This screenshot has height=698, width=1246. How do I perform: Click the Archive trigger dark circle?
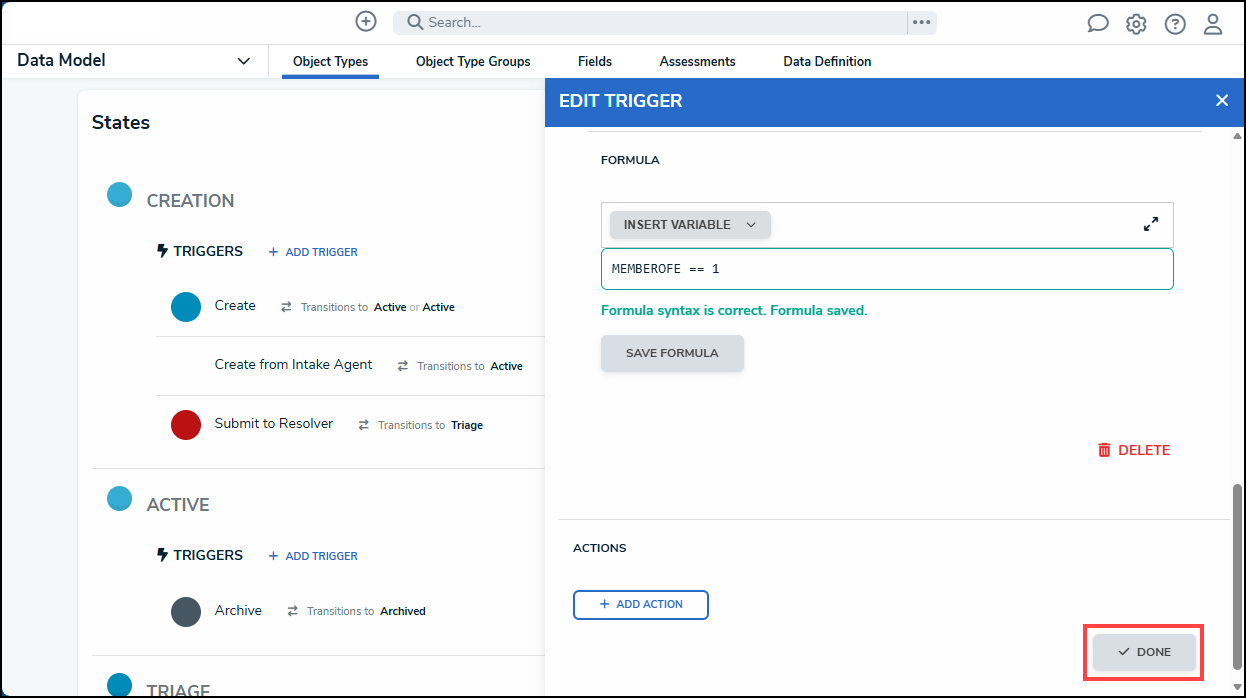pyautogui.click(x=186, y=612)
